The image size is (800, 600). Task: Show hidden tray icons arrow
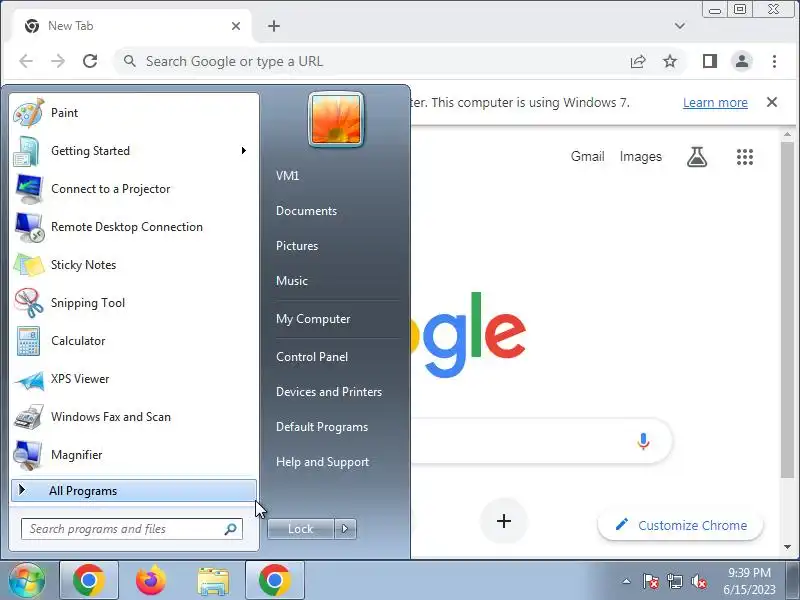pyautogui.click(x=626, y=581)
